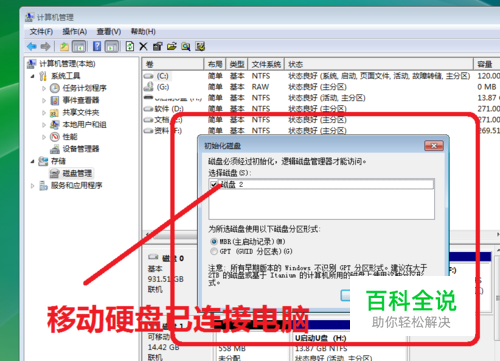Screen dimensions: 500x361
Task: Select 磁盘管理 tree item
Action: pyautogui.click(x=77, y=173)
